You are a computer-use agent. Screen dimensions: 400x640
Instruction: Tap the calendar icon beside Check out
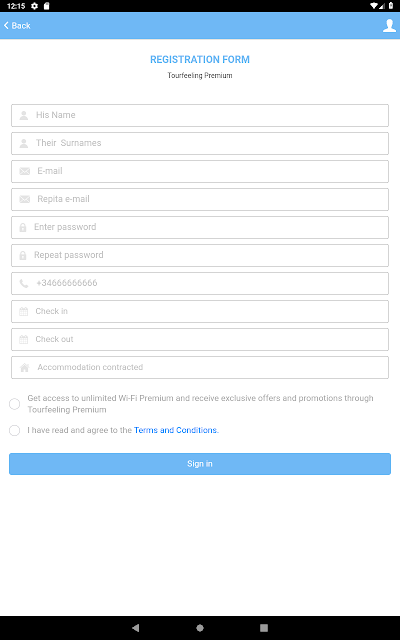tap(24, 339)
